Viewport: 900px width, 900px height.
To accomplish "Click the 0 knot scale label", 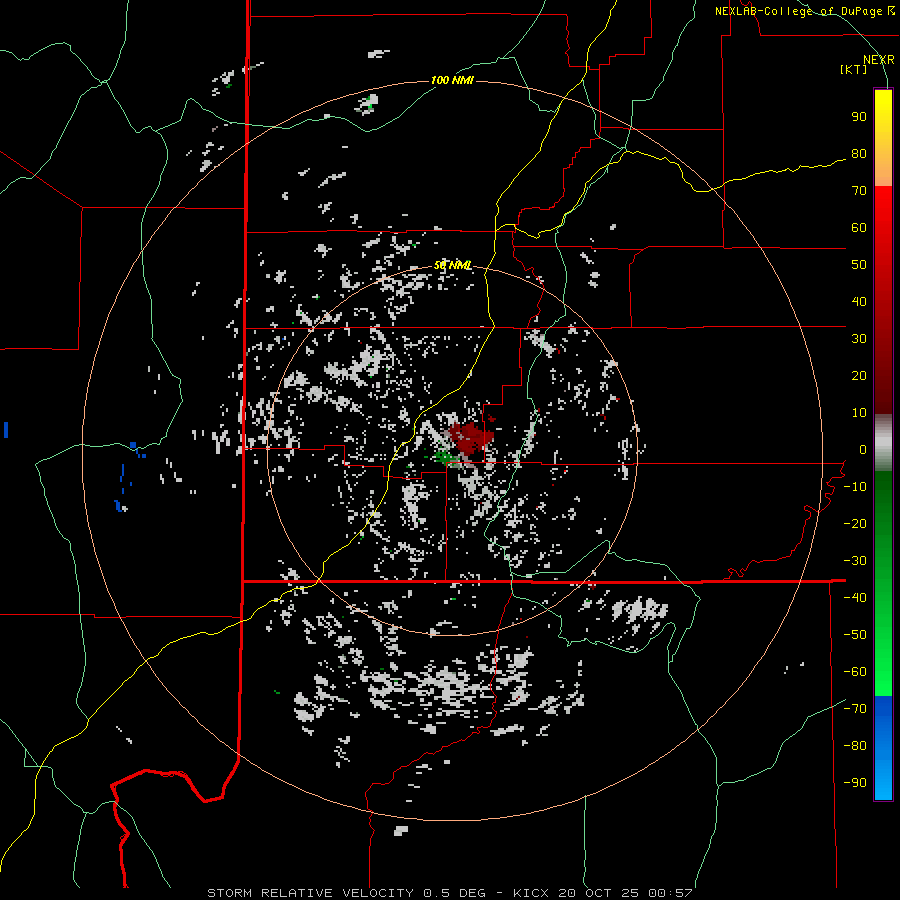I will point(863,450).
